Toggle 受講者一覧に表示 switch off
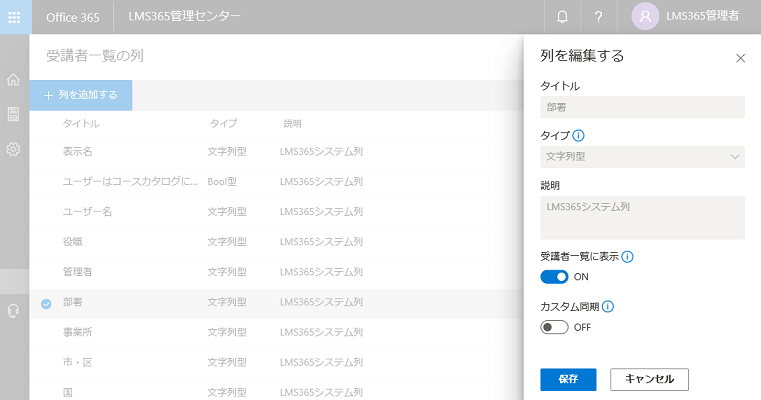This screenshot has width=761, height=400. click(x=554, y=277)
